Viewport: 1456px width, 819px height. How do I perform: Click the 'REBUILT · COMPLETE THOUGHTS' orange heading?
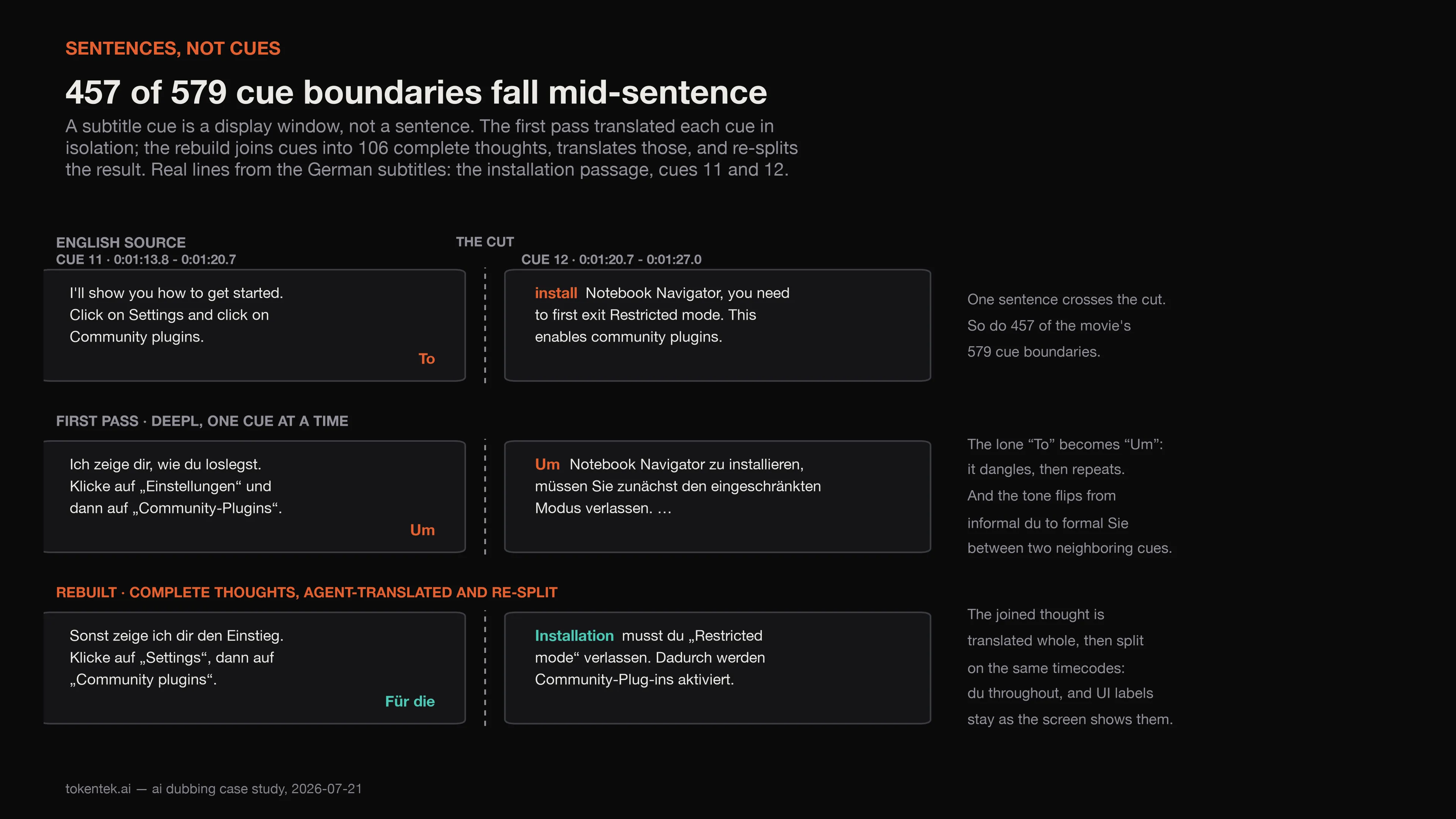coord(306,592)
